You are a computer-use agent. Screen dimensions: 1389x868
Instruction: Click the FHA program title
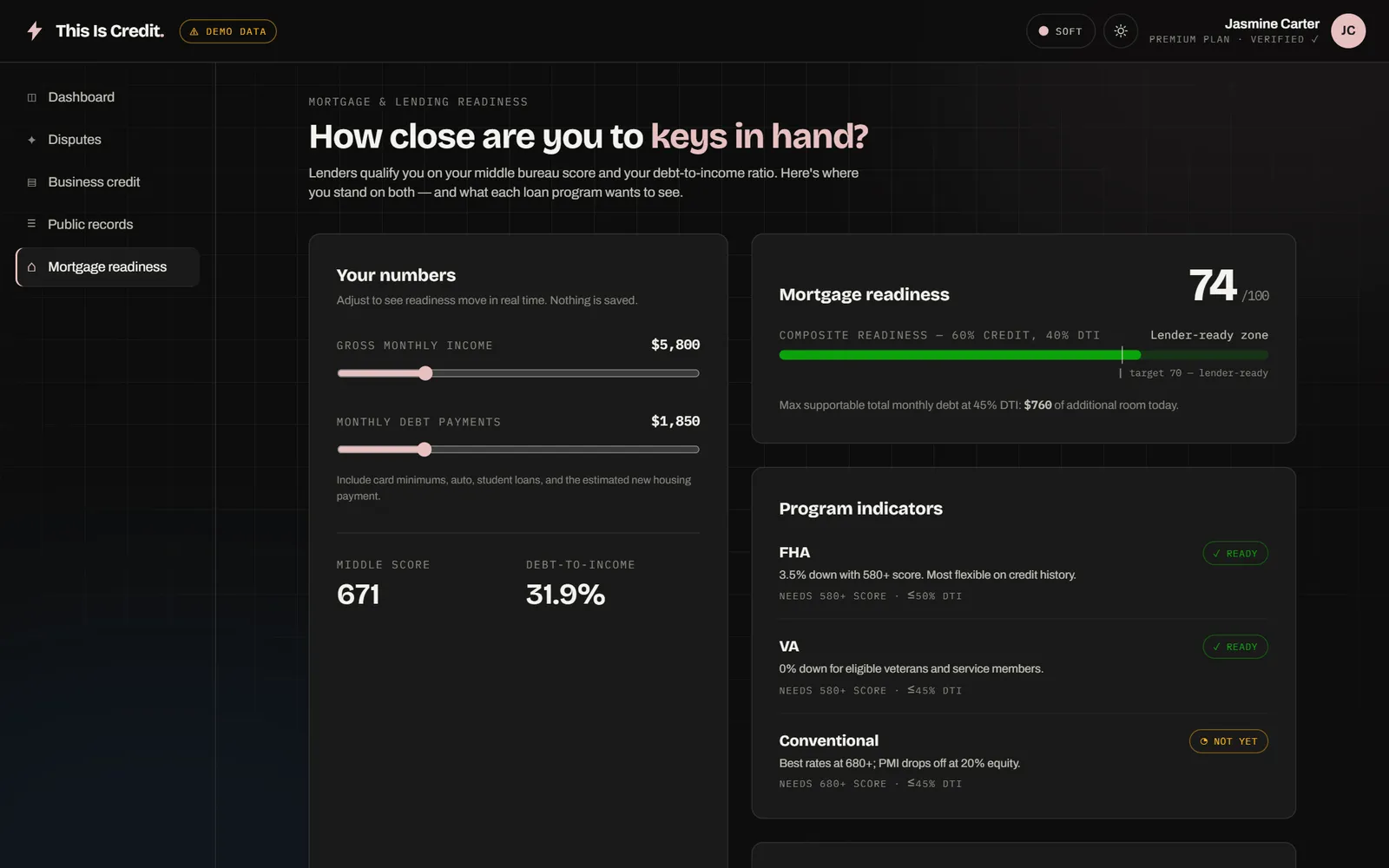[x=794, y=553]
